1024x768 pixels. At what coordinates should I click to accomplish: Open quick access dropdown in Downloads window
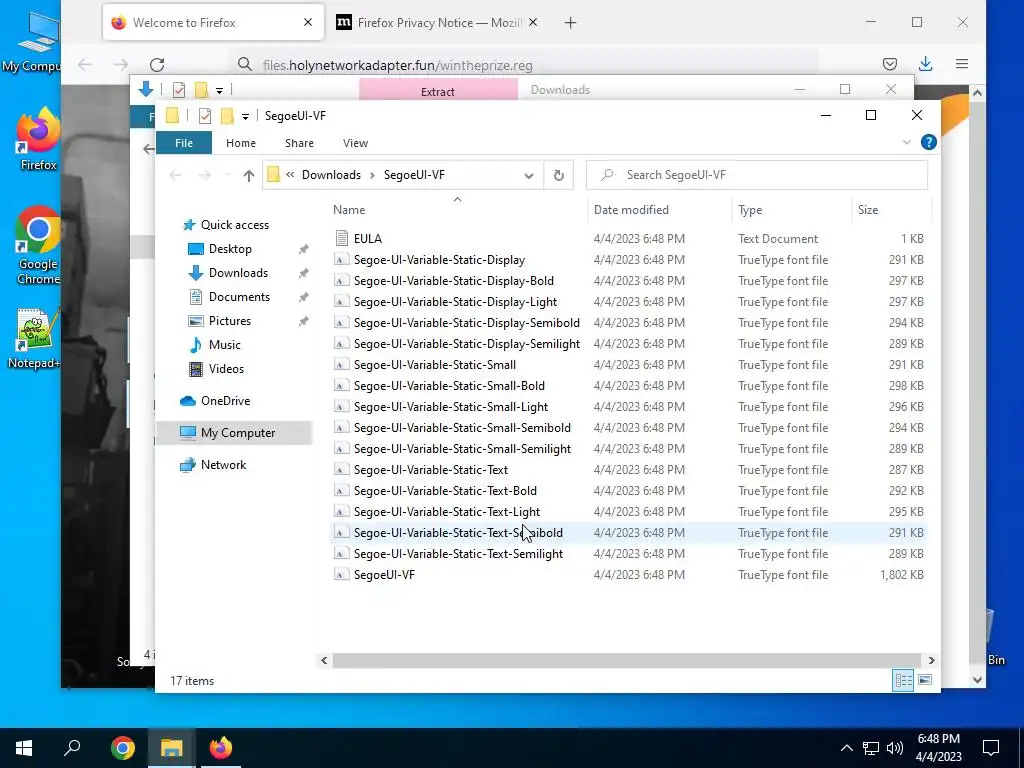[219, 90]
